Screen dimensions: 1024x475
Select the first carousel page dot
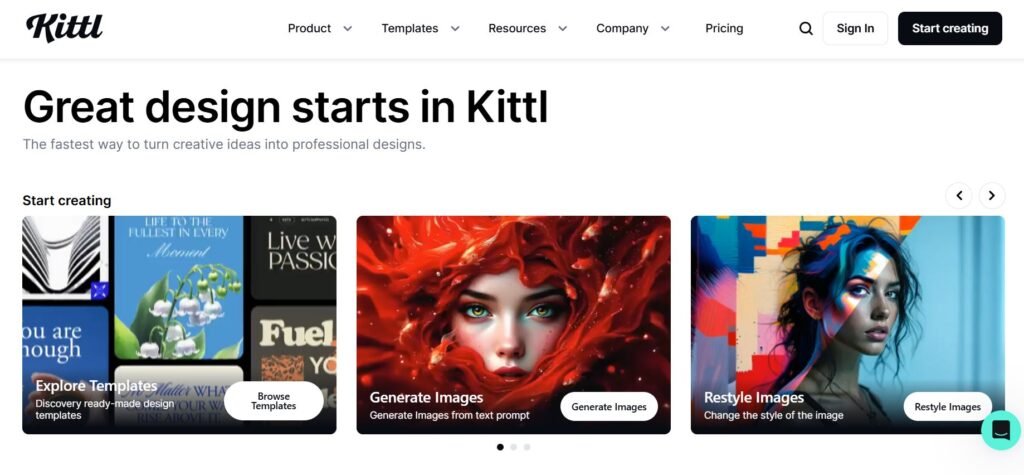[500, 447]
